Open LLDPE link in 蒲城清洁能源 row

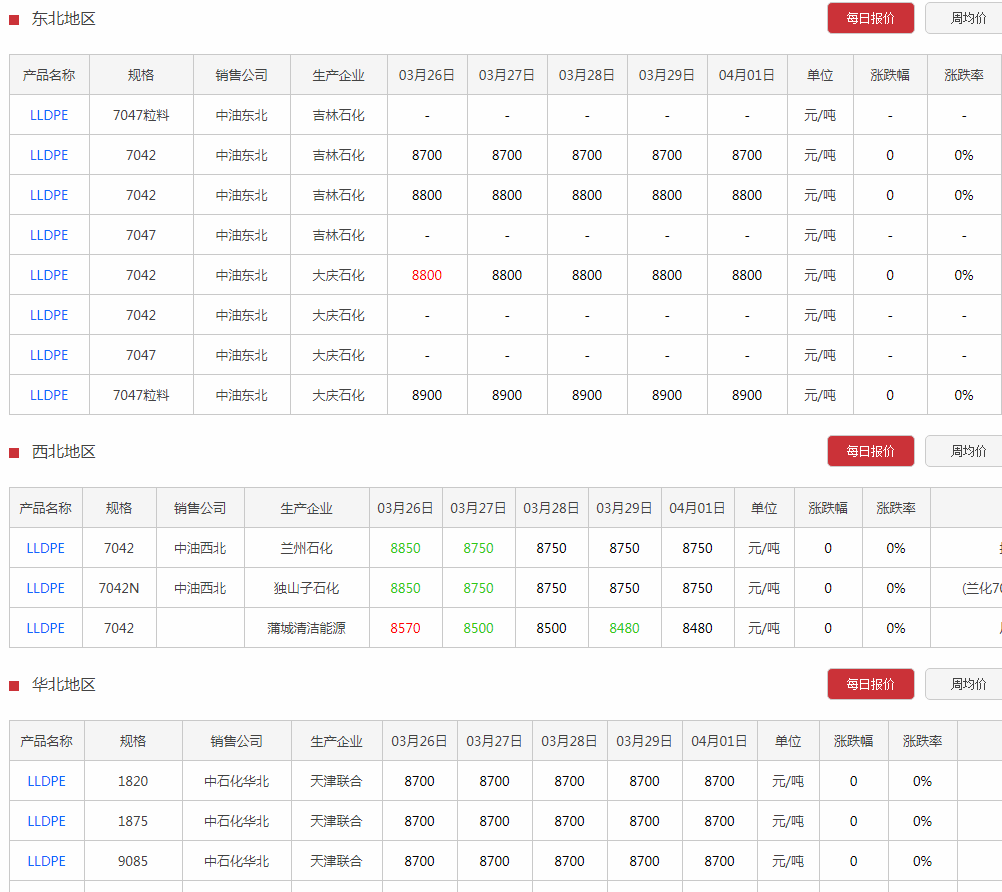coord(45,628)
